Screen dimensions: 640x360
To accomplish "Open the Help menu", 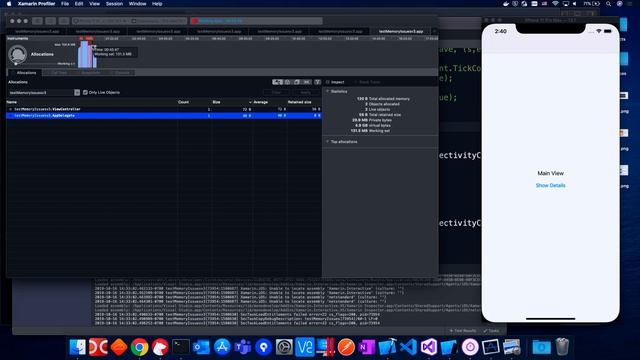I will [157, 4].
